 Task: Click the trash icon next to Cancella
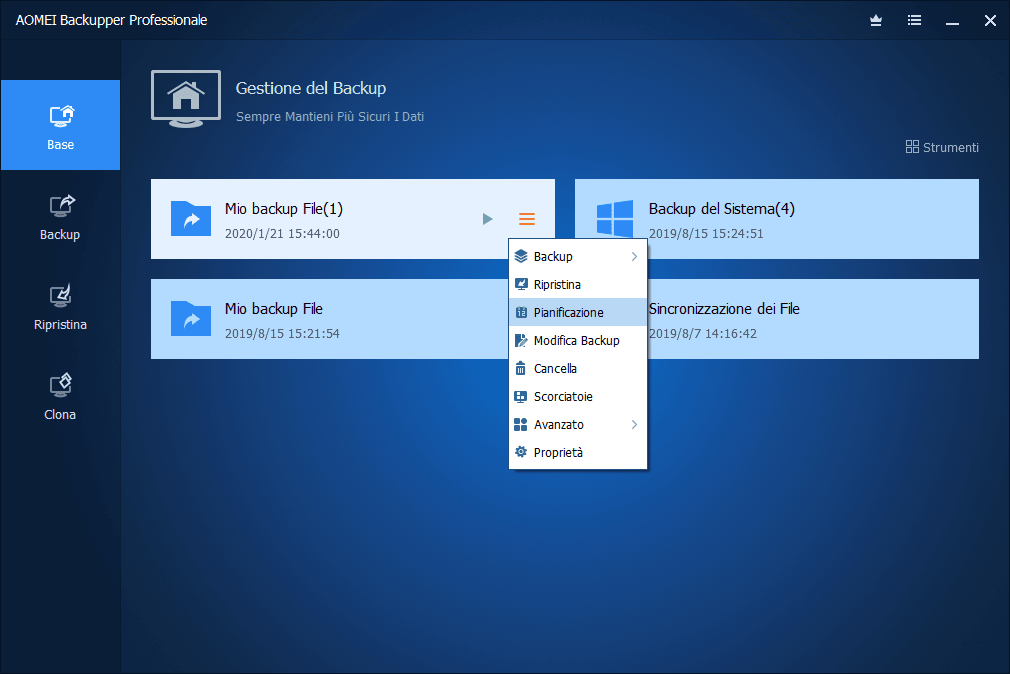tap(520, 369)
